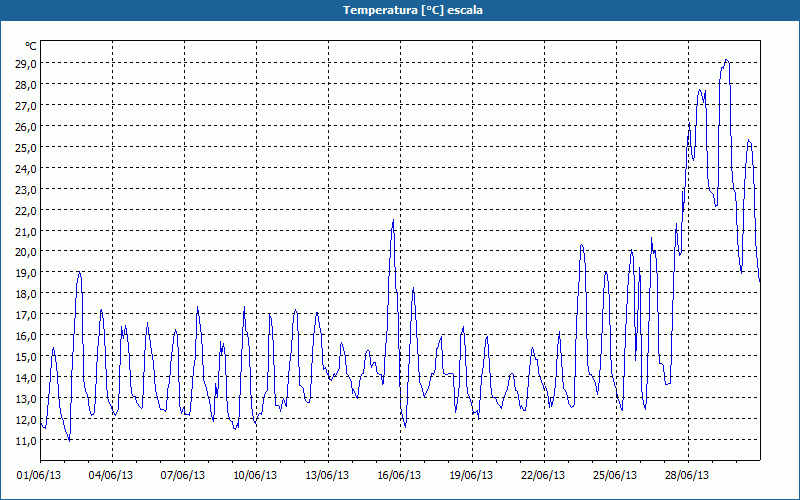Click the 26,0 axis label
800x500 pixels.
[25, 126]
